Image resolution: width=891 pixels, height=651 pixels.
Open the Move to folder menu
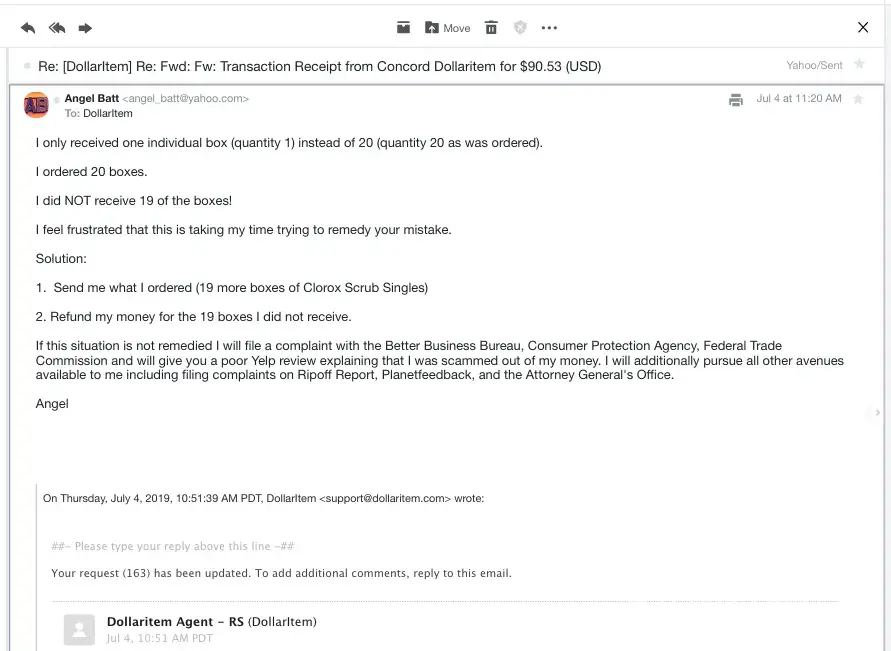pos(447,28)
